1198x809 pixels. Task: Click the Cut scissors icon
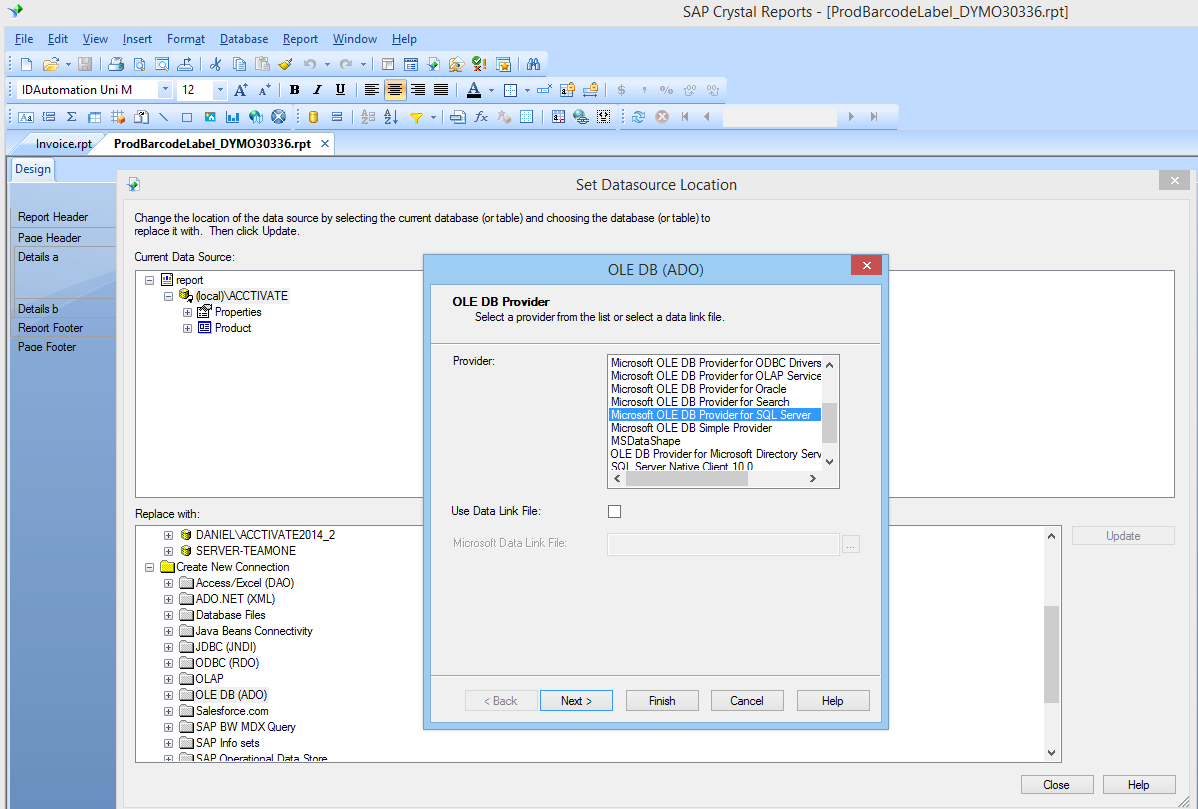point(215,64)
